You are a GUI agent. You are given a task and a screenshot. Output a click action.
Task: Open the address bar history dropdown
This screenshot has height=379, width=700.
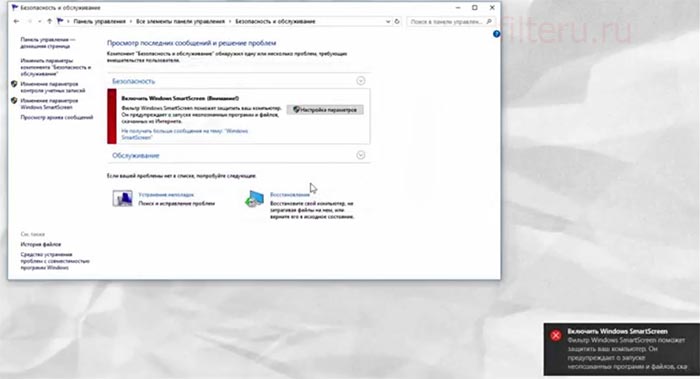pos(388,21)
